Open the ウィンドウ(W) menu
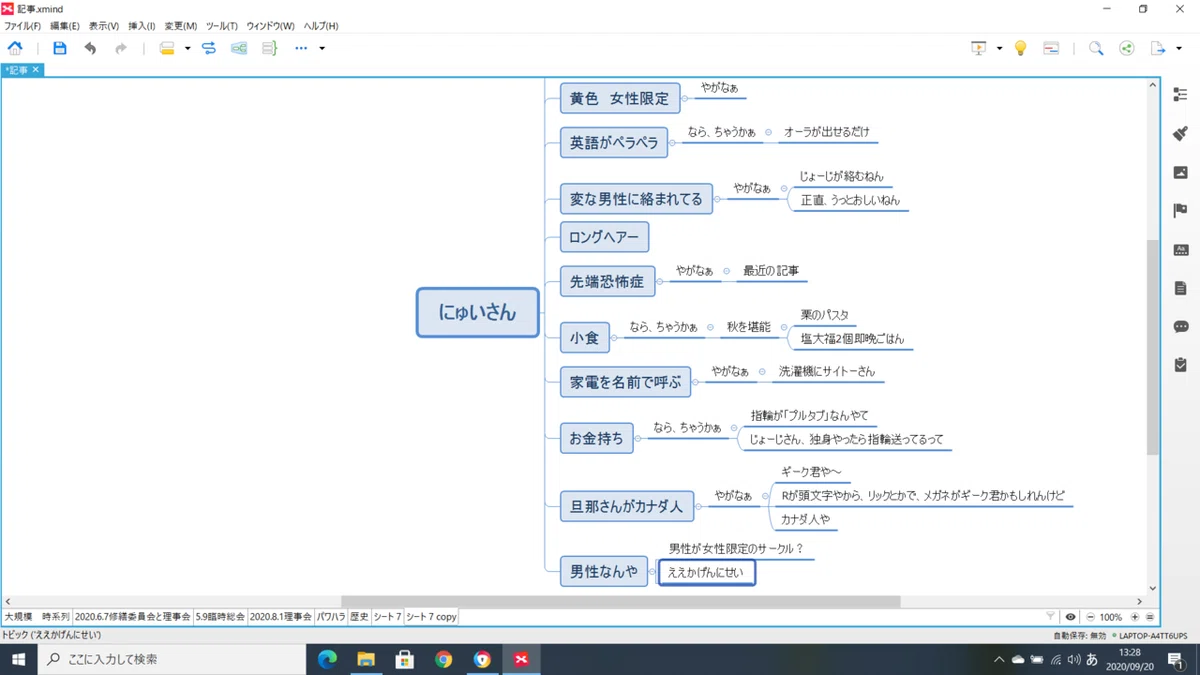This screenshot has height=675, width=1200. (x=271, y=26)
